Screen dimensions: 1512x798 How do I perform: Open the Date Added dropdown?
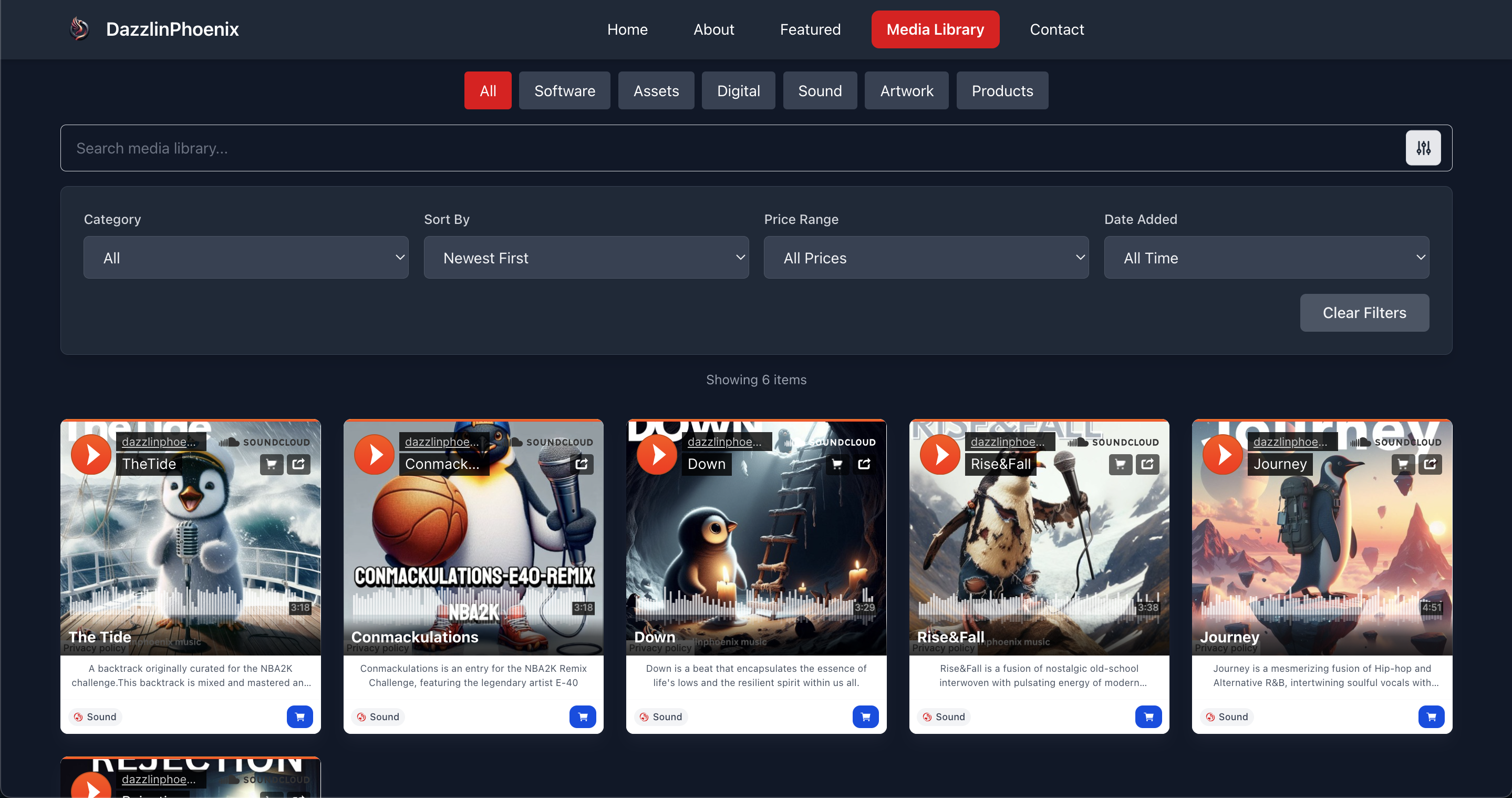coord(1266,257)
